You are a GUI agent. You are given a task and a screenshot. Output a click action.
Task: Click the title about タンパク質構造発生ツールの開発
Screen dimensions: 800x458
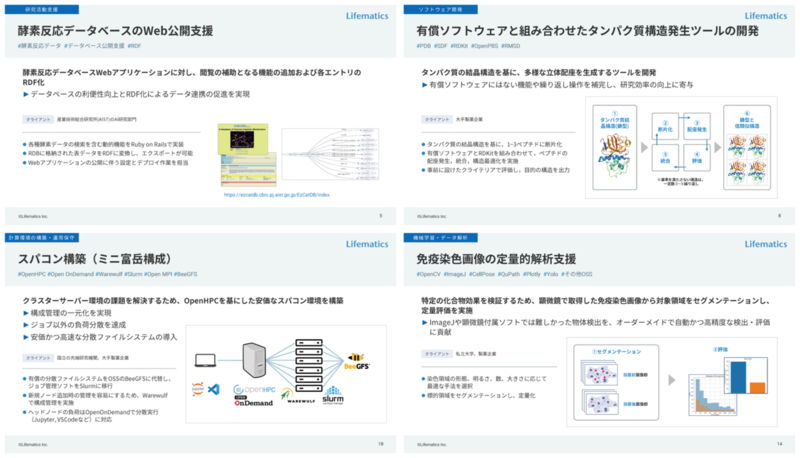coord(587,31)
